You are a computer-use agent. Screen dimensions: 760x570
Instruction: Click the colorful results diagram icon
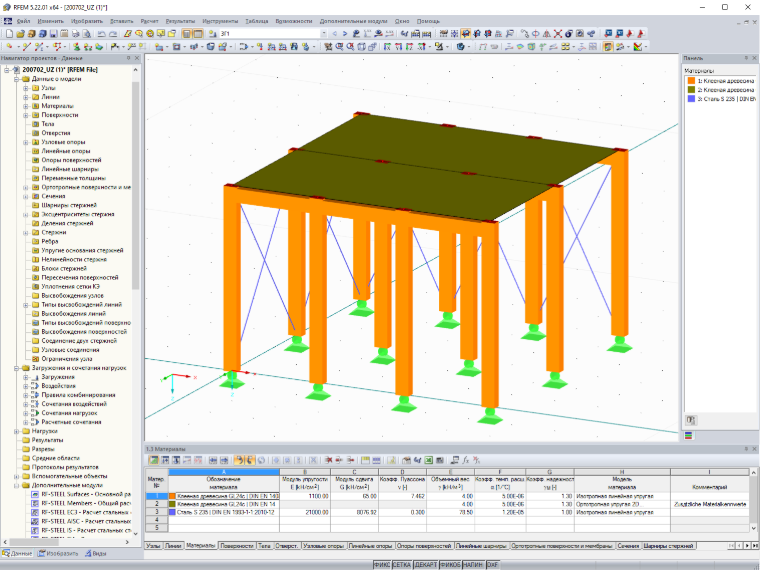[637, 47]
